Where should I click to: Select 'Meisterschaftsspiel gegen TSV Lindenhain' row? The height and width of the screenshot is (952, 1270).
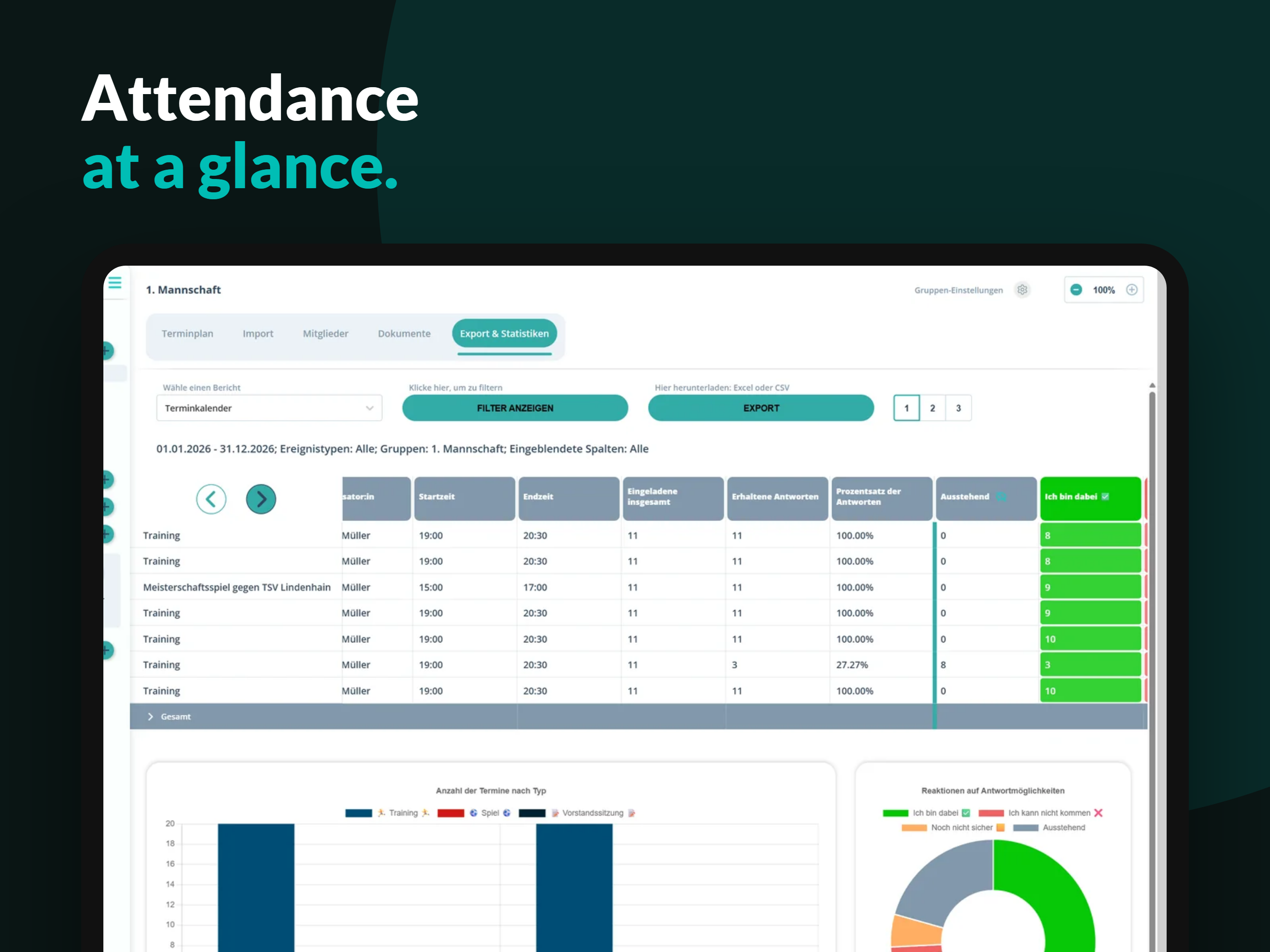point(637,587)
